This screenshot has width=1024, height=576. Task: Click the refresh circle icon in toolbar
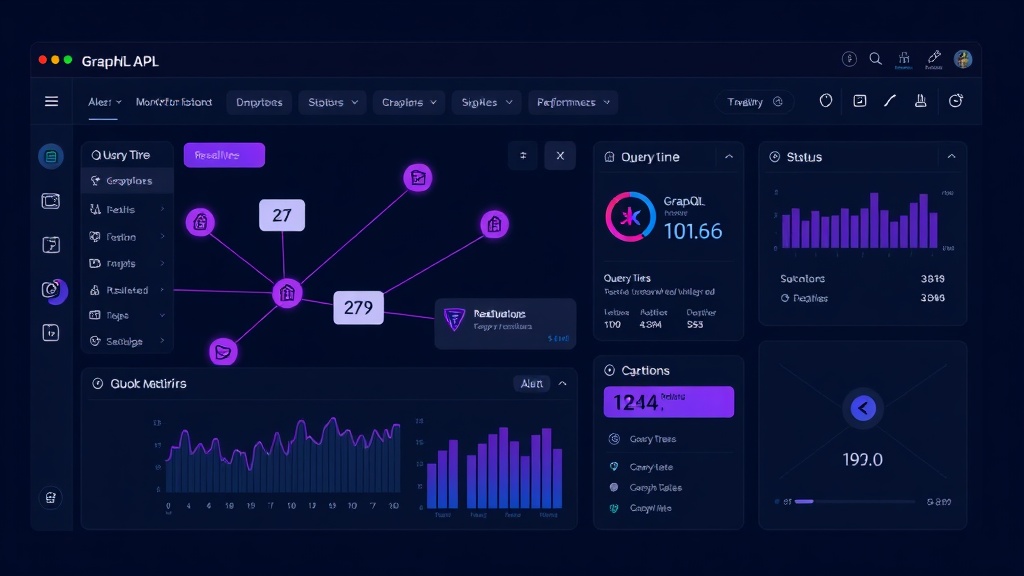tap(955, 101)
